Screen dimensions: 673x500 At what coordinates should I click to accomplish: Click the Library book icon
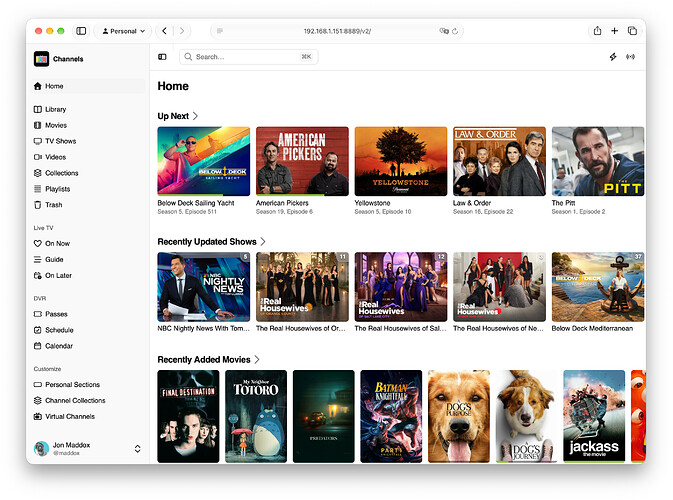tap(38, 109)
